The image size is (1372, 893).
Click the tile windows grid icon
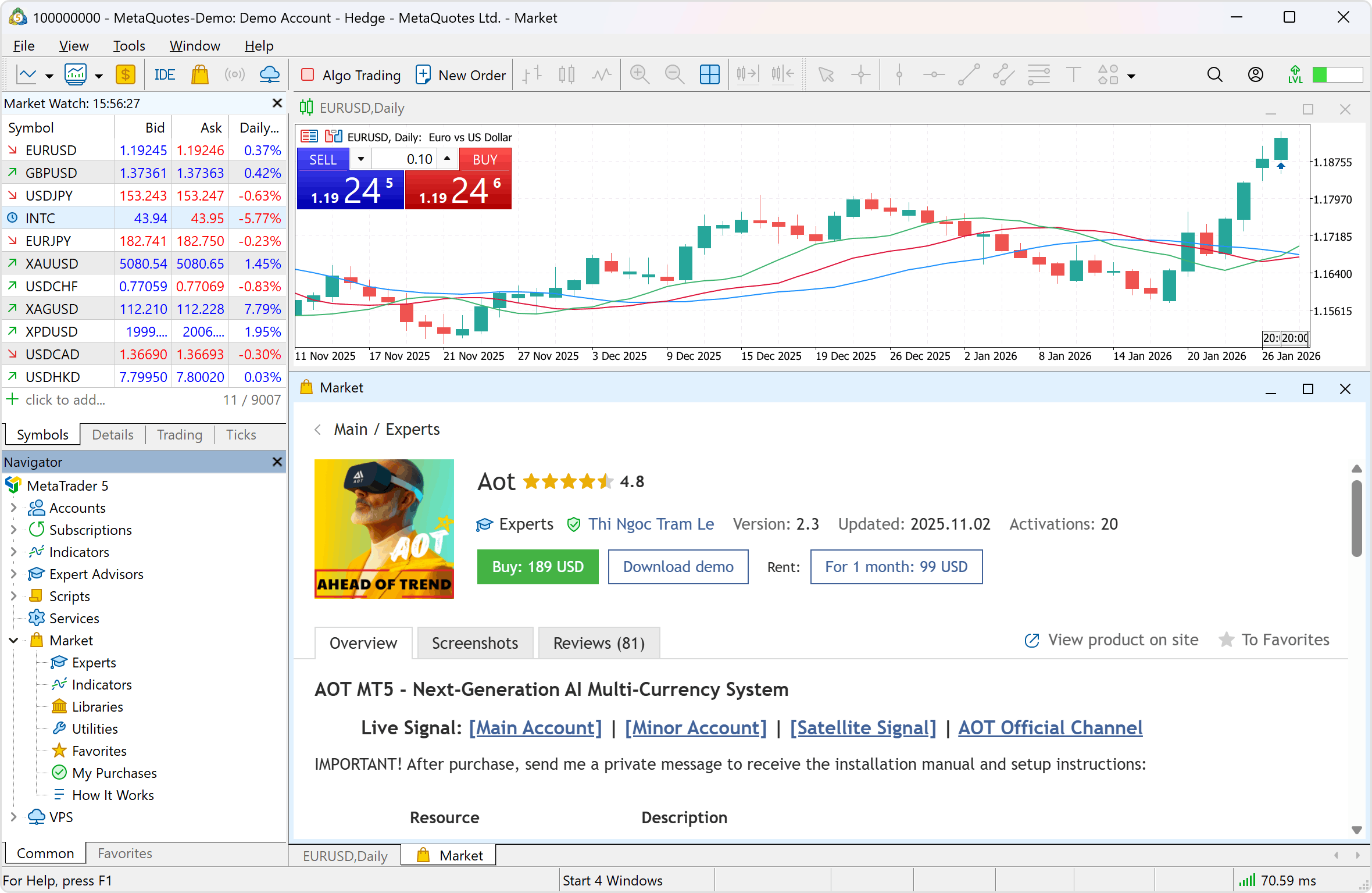[x=709, y=75]
